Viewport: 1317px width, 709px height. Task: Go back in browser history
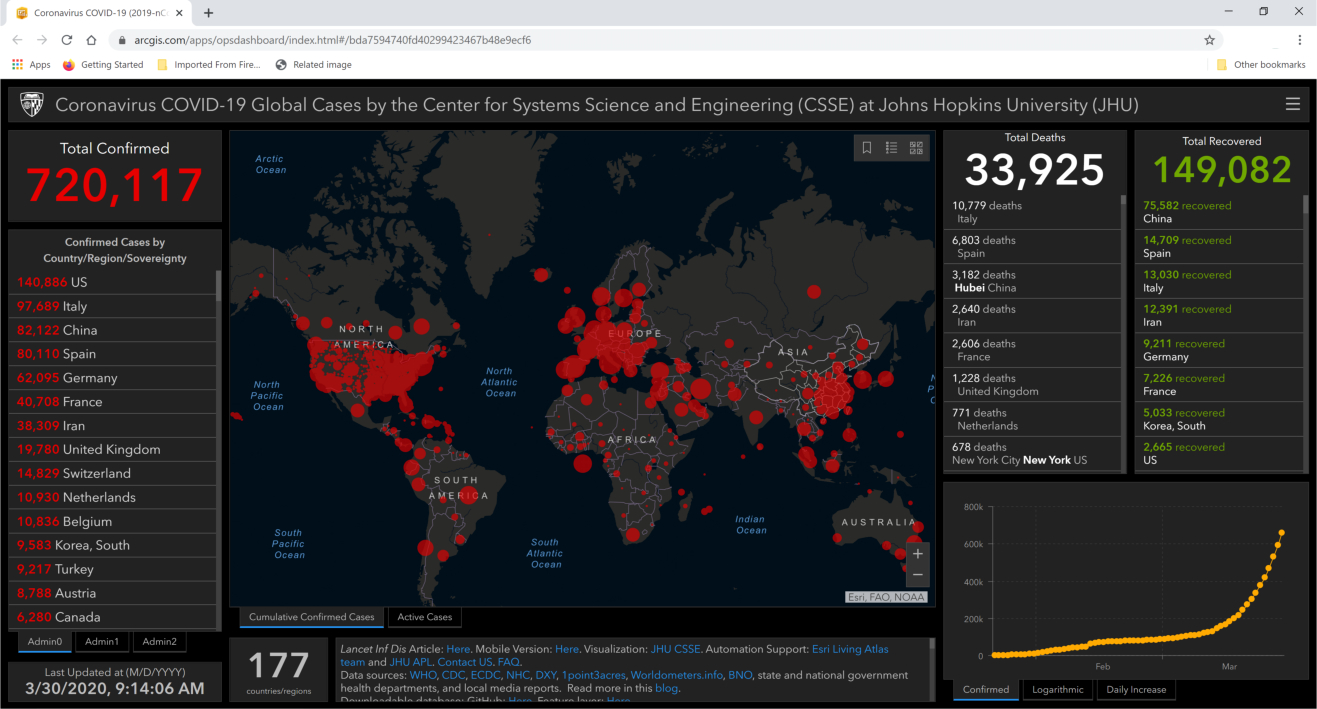(x=18, y=40)
